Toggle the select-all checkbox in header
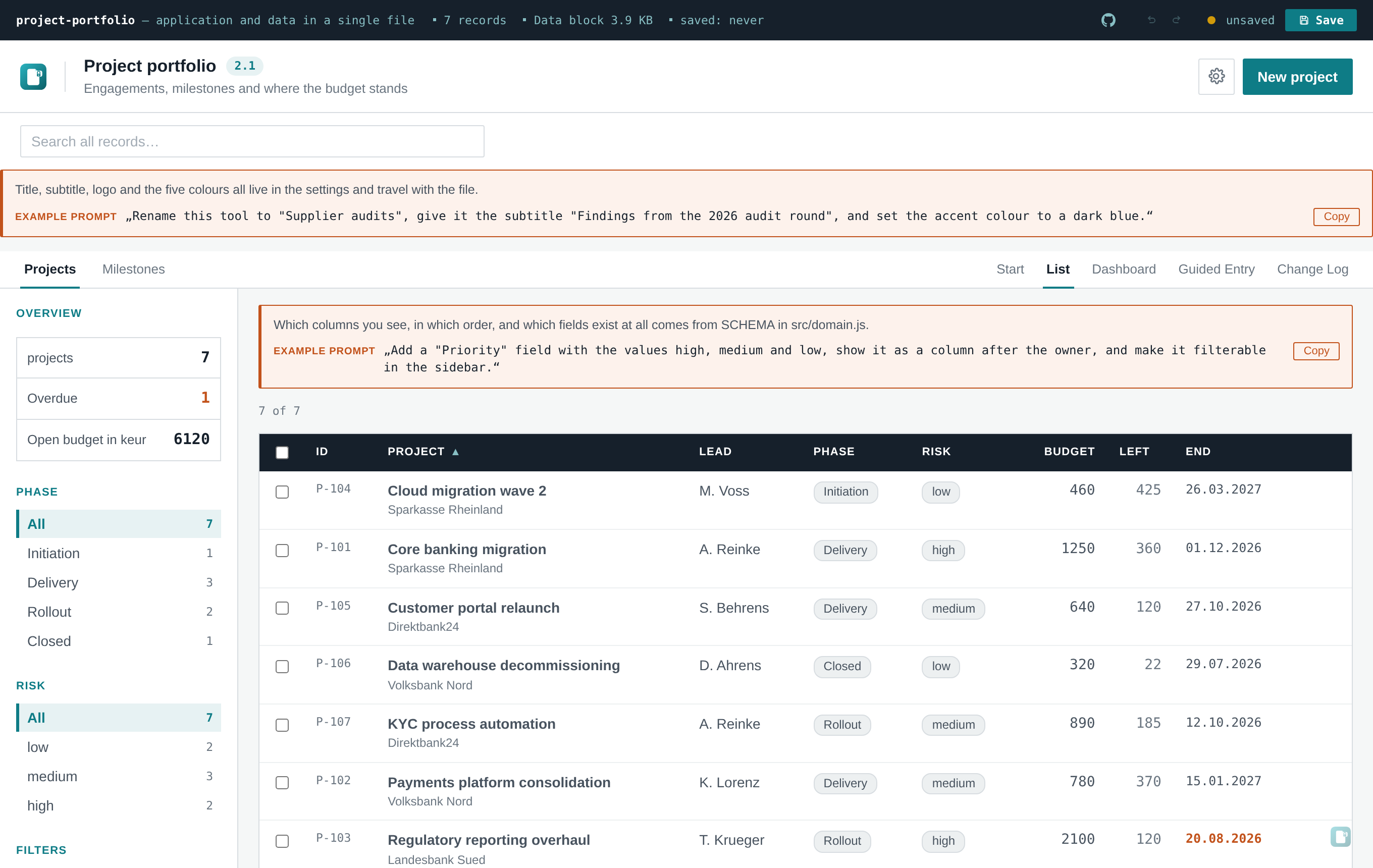This screenshot has width=1373, height=868. point(282,453)
